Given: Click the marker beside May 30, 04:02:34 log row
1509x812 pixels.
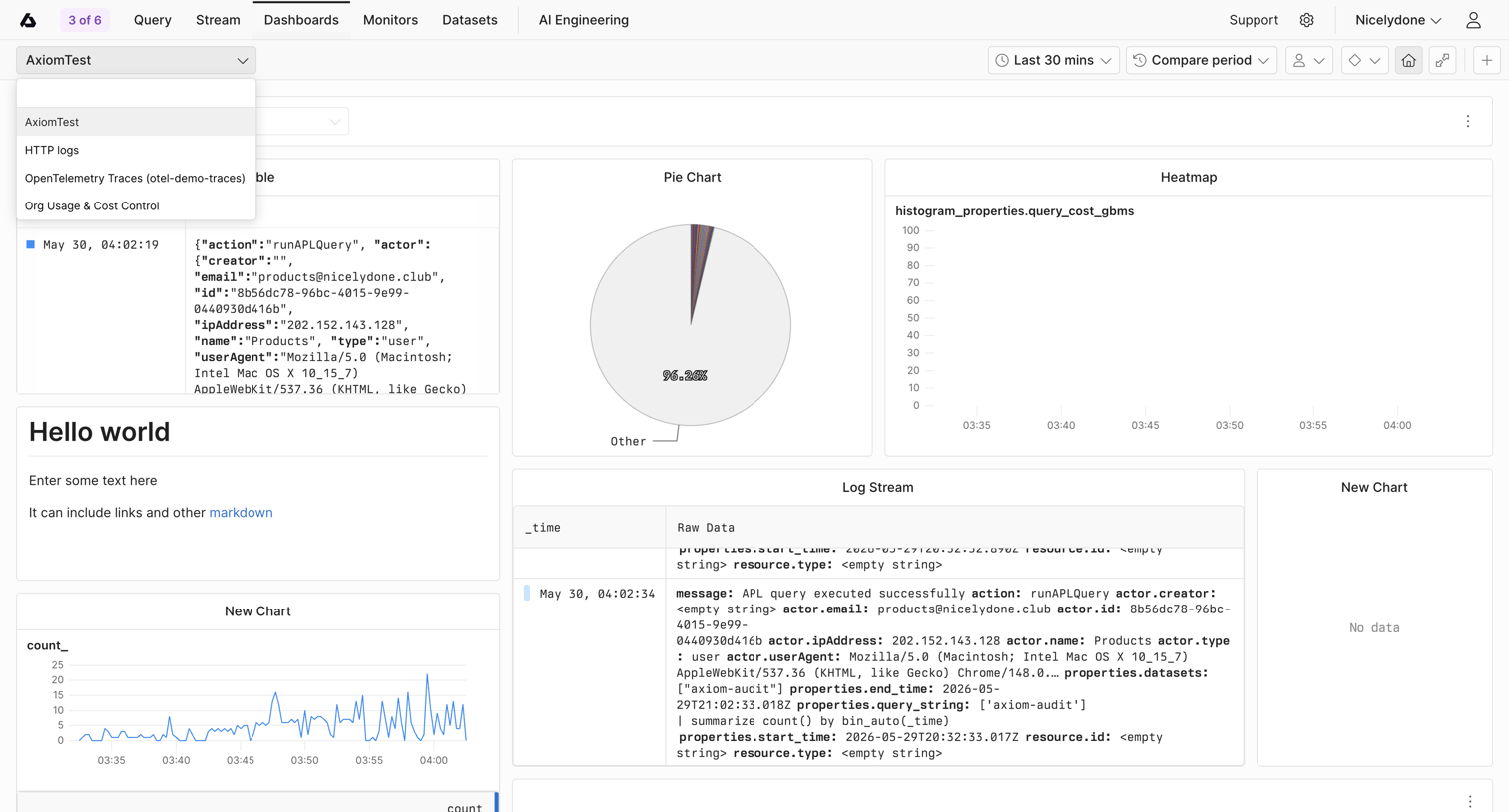Looking at the screenshot, I should click(527, 593).
